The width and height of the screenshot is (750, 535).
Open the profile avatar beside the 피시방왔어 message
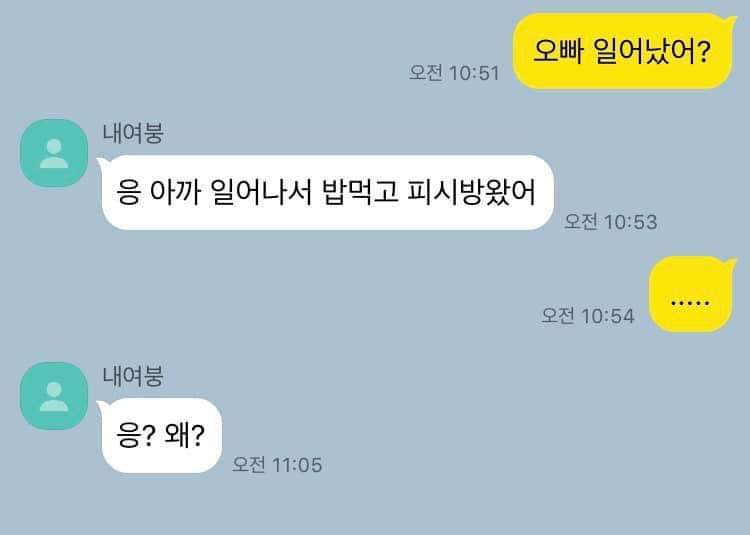click(54, 153)
